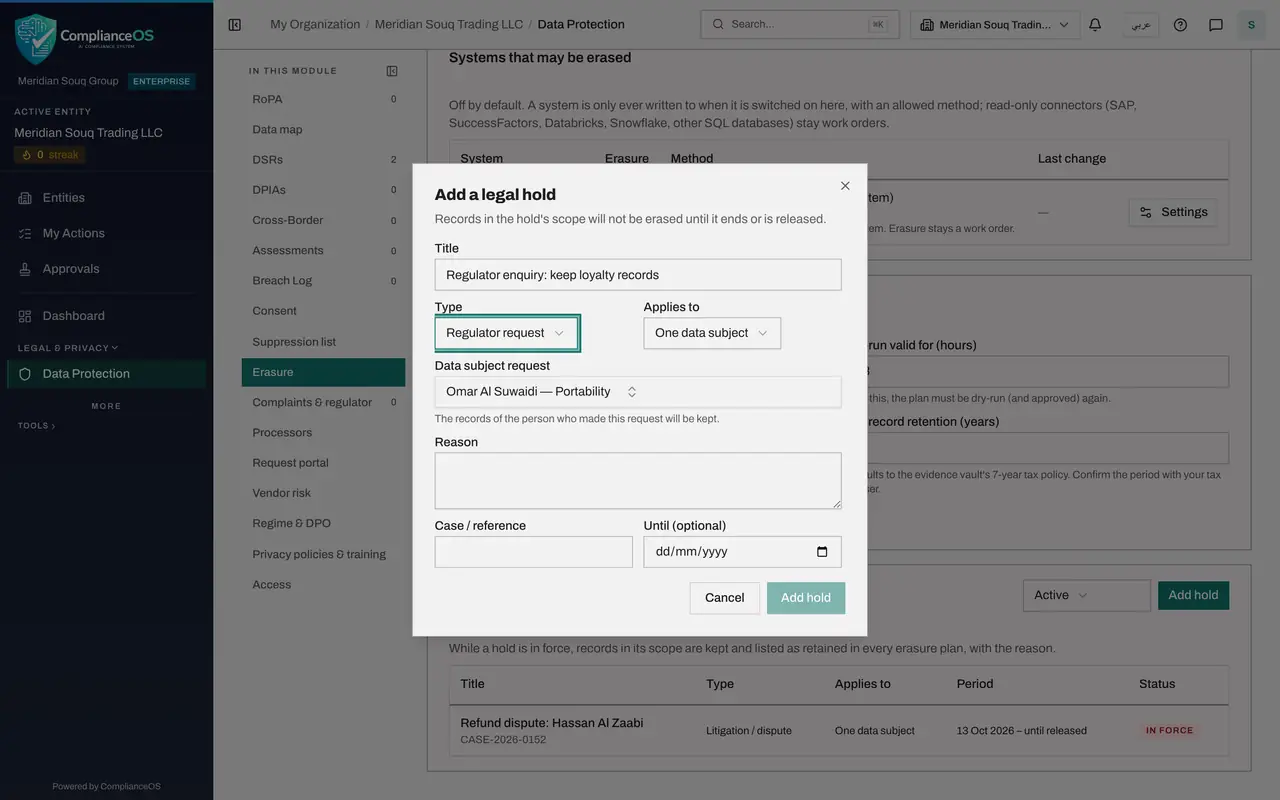This screenshot has width=1280, height=800.
Task: Open the Refund dispute: Hassan Al Zaabi hold
Action: [552, 723]
